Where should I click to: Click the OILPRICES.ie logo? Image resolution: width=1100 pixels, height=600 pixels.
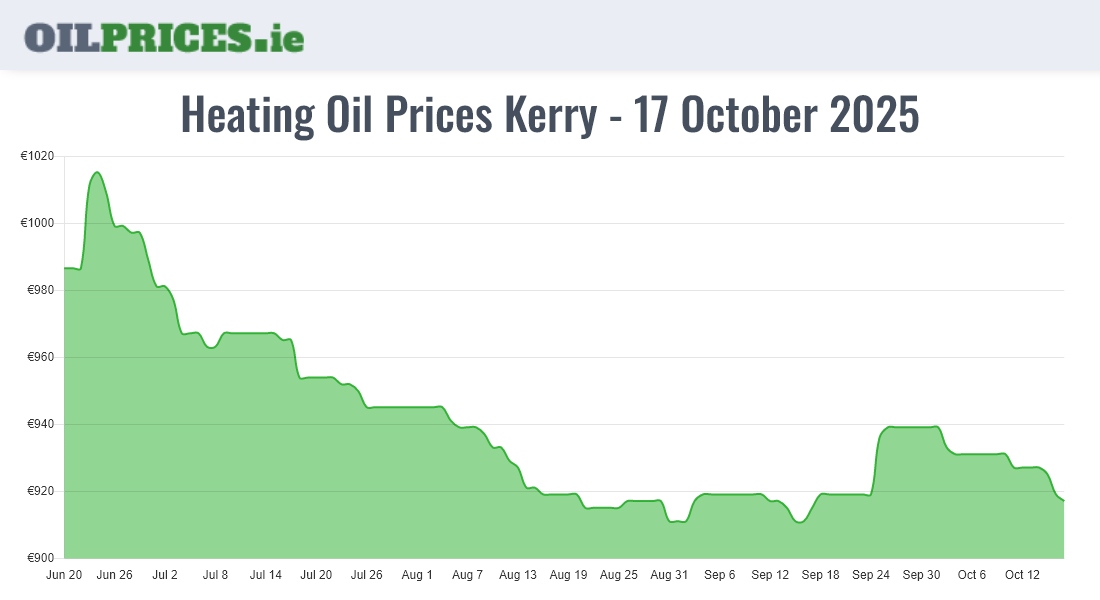point(164,37)
